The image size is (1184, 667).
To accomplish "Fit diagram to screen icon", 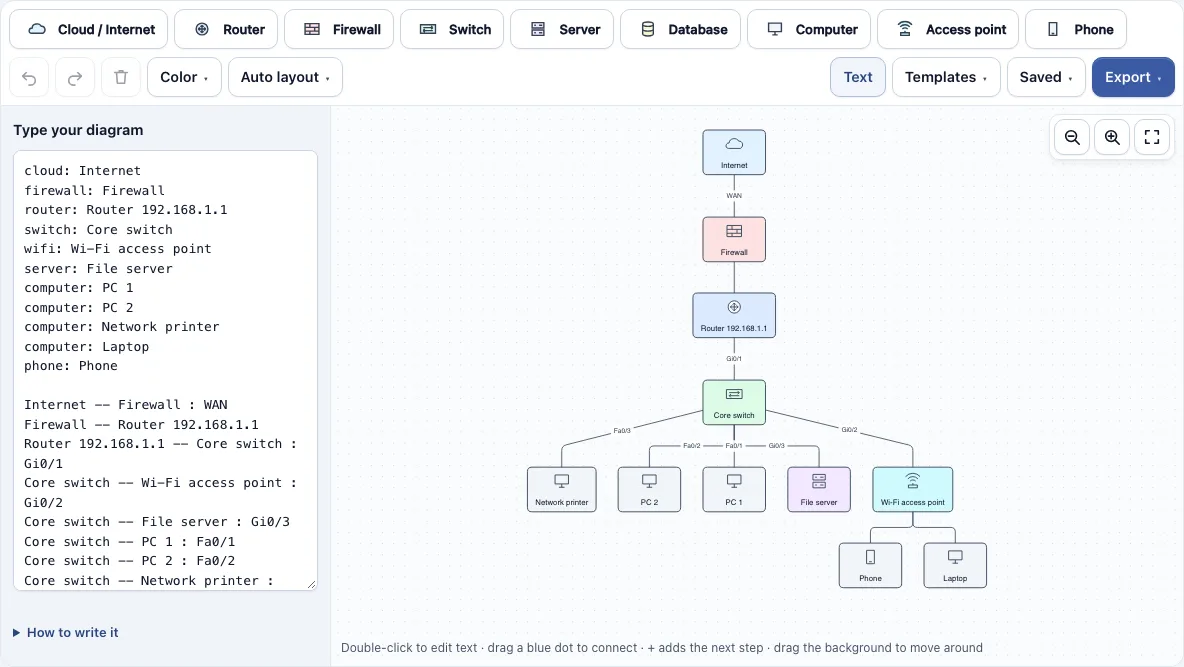I will [1152, 137].
